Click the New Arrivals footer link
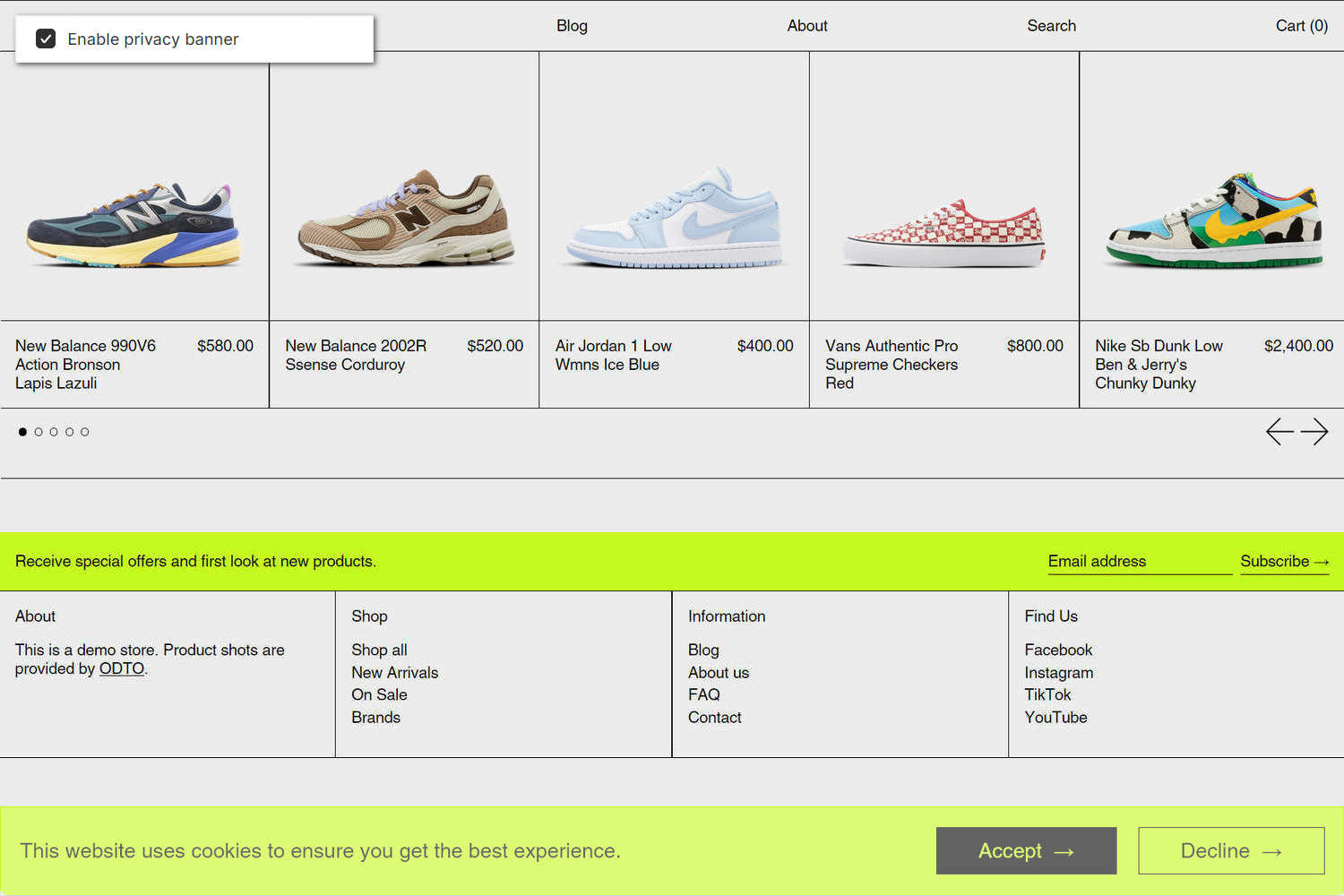Viewport: 1344px width, 896px height. click(395, 672)
